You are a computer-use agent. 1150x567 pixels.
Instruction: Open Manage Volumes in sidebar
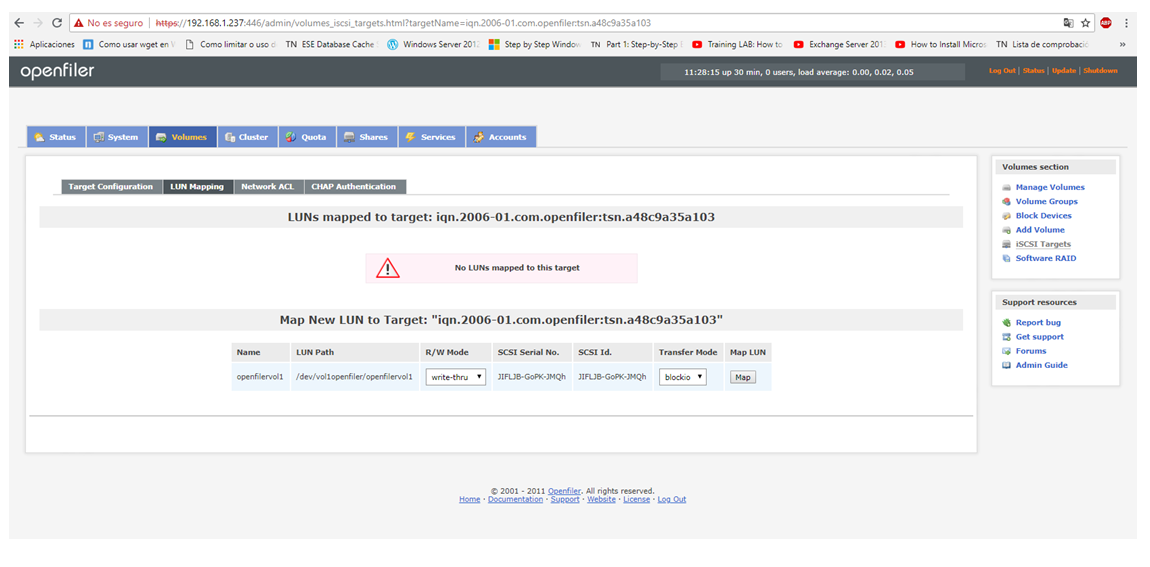[1050, 188]
